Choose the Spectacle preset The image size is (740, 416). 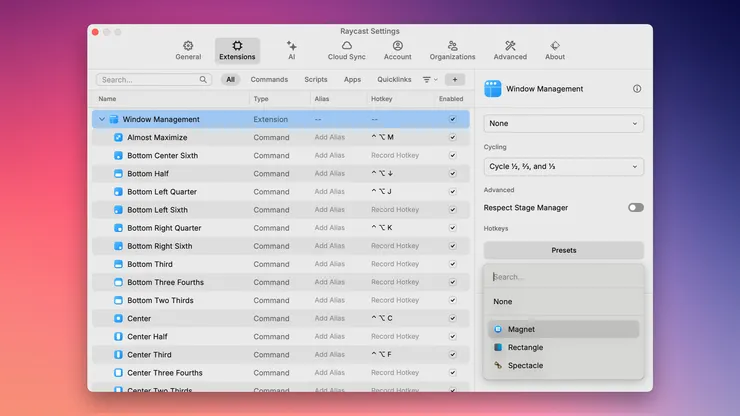pyautogui.click(x=563, y=365)
